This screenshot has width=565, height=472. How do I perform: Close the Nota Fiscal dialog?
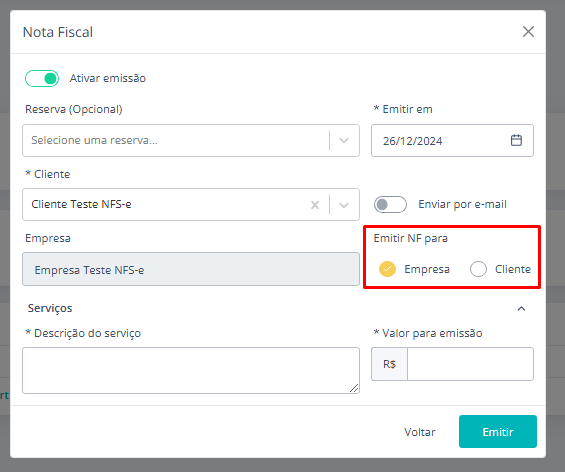528,32
